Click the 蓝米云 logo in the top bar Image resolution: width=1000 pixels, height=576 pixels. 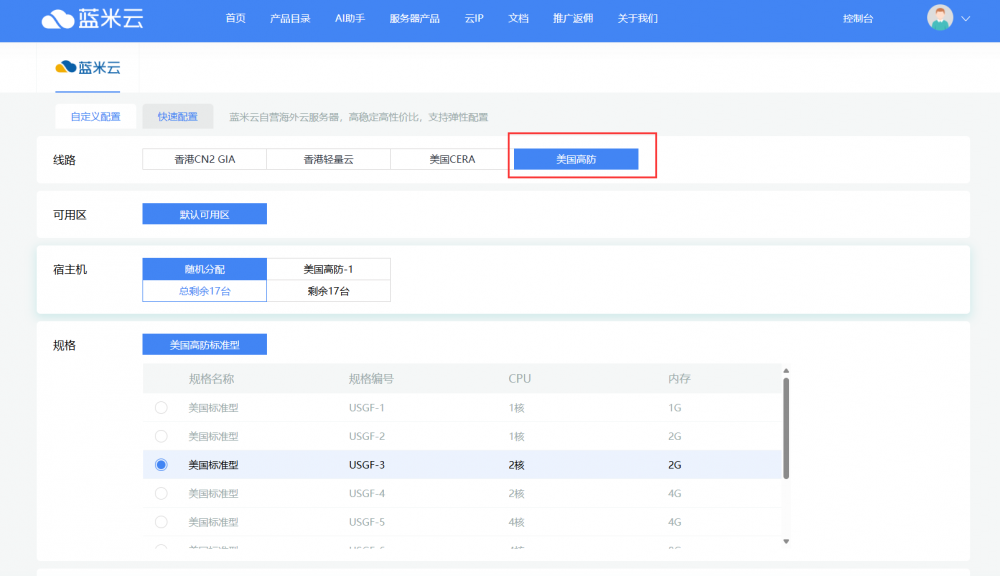point(92,19)
